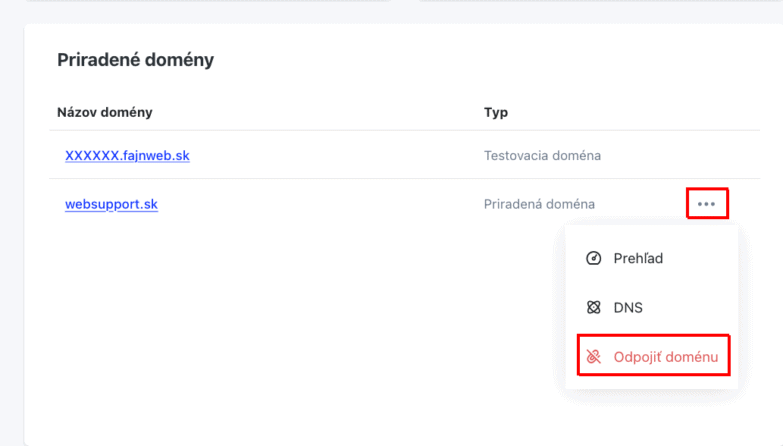
Task: Click the red unlink icon
Action: (x=593, y=357)
